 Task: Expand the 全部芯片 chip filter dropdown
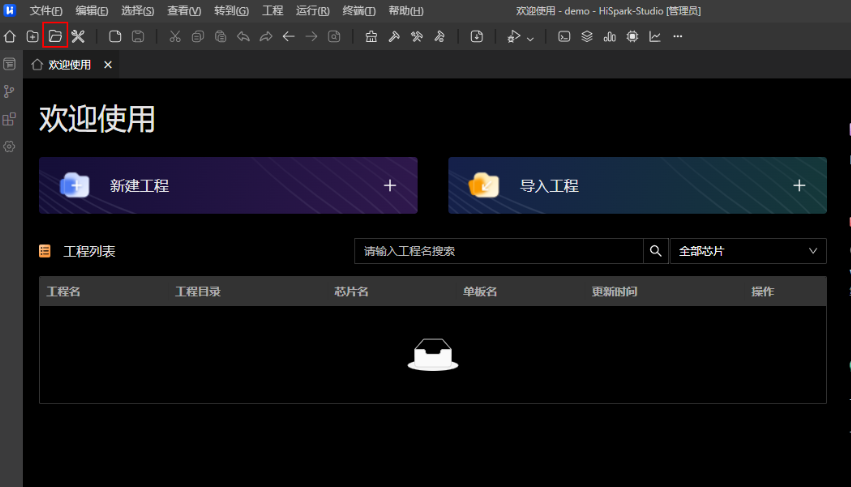[747, 251]
